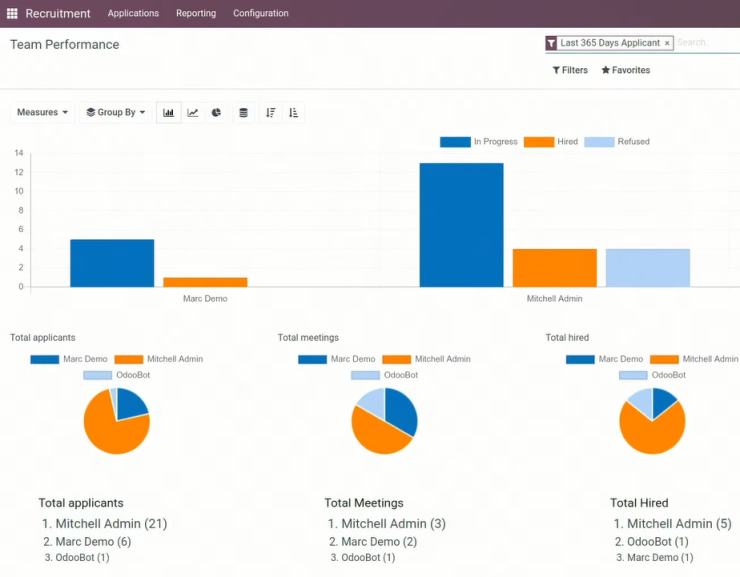Open the Reporting menu
Image resolution: width=740 pixels, height=577 pixels.
(196, 13)
